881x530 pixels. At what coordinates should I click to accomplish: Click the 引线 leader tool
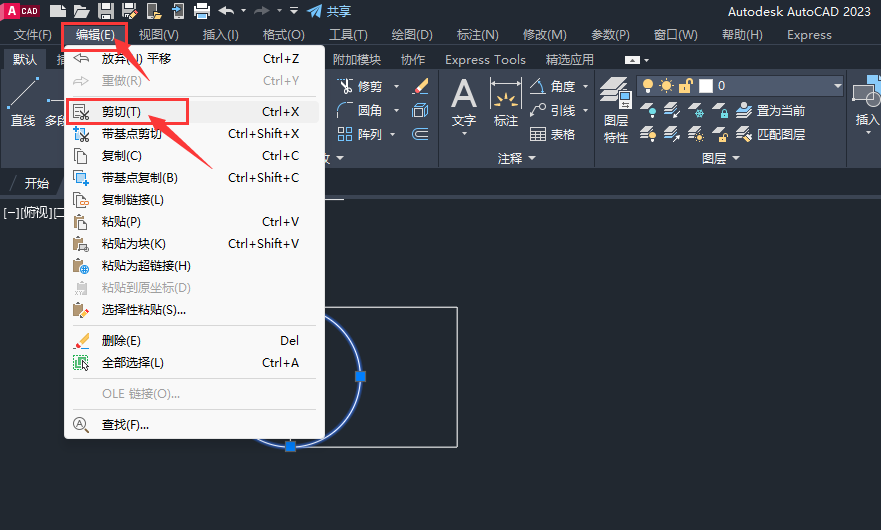pyautogui.click(x=554, y=110)
